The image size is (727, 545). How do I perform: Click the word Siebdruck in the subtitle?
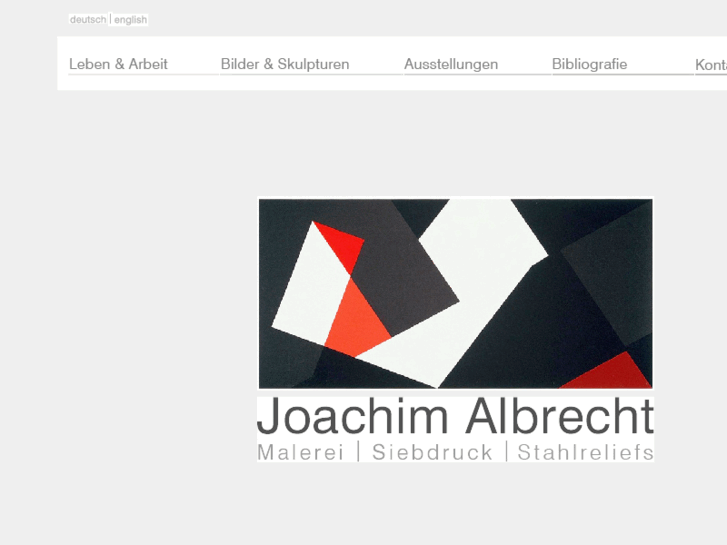(x=432, y=453)
